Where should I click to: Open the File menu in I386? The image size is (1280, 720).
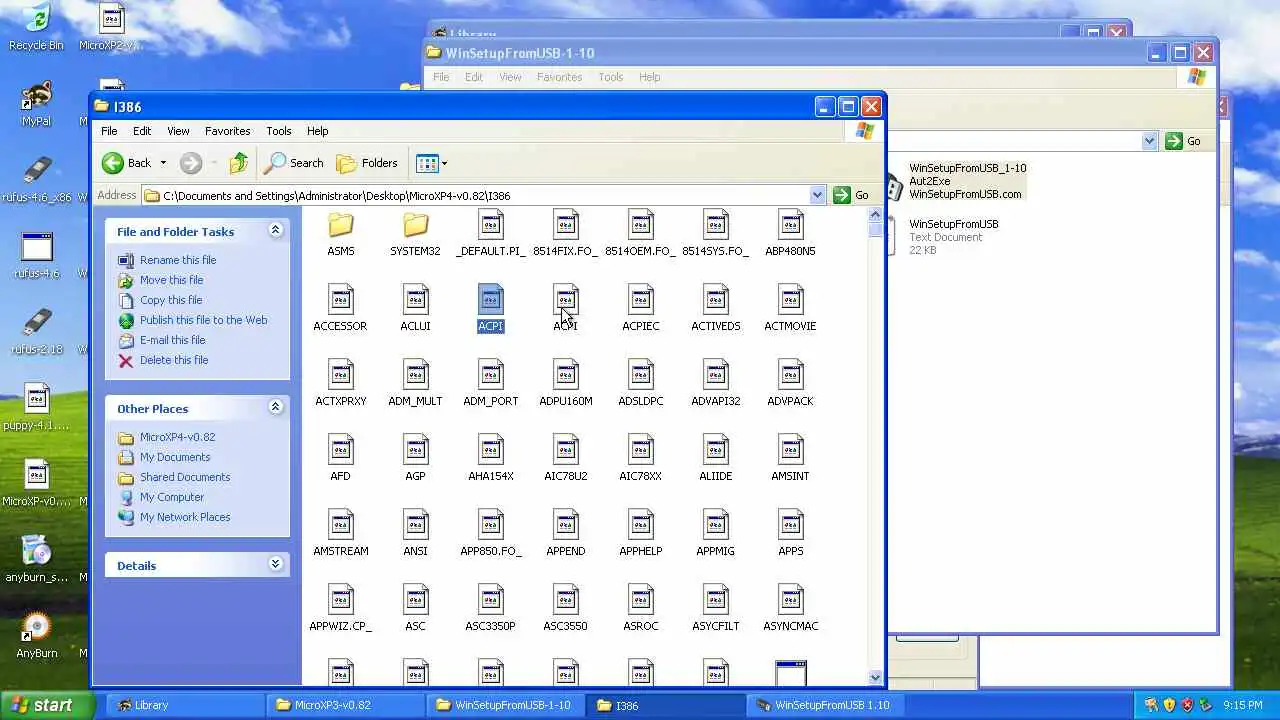point(109,131)
